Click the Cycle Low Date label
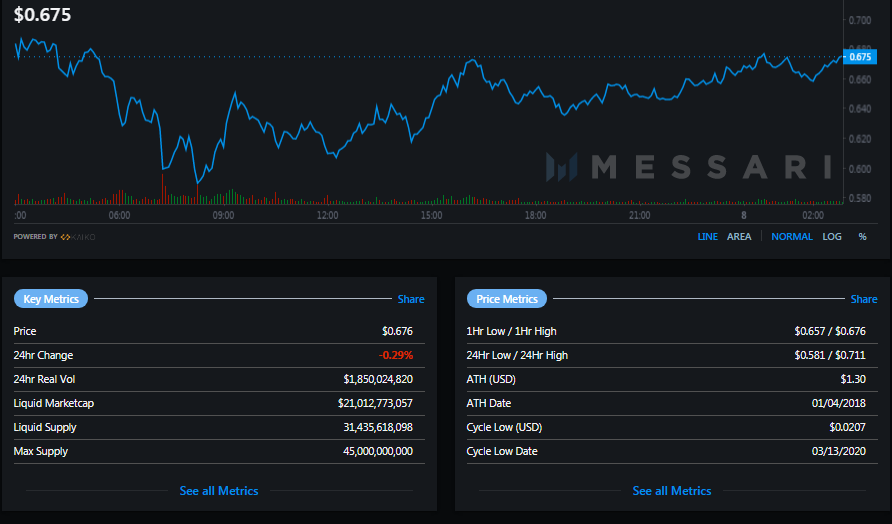892x524 pixels. pyautogui.click(x=502, y=451)
